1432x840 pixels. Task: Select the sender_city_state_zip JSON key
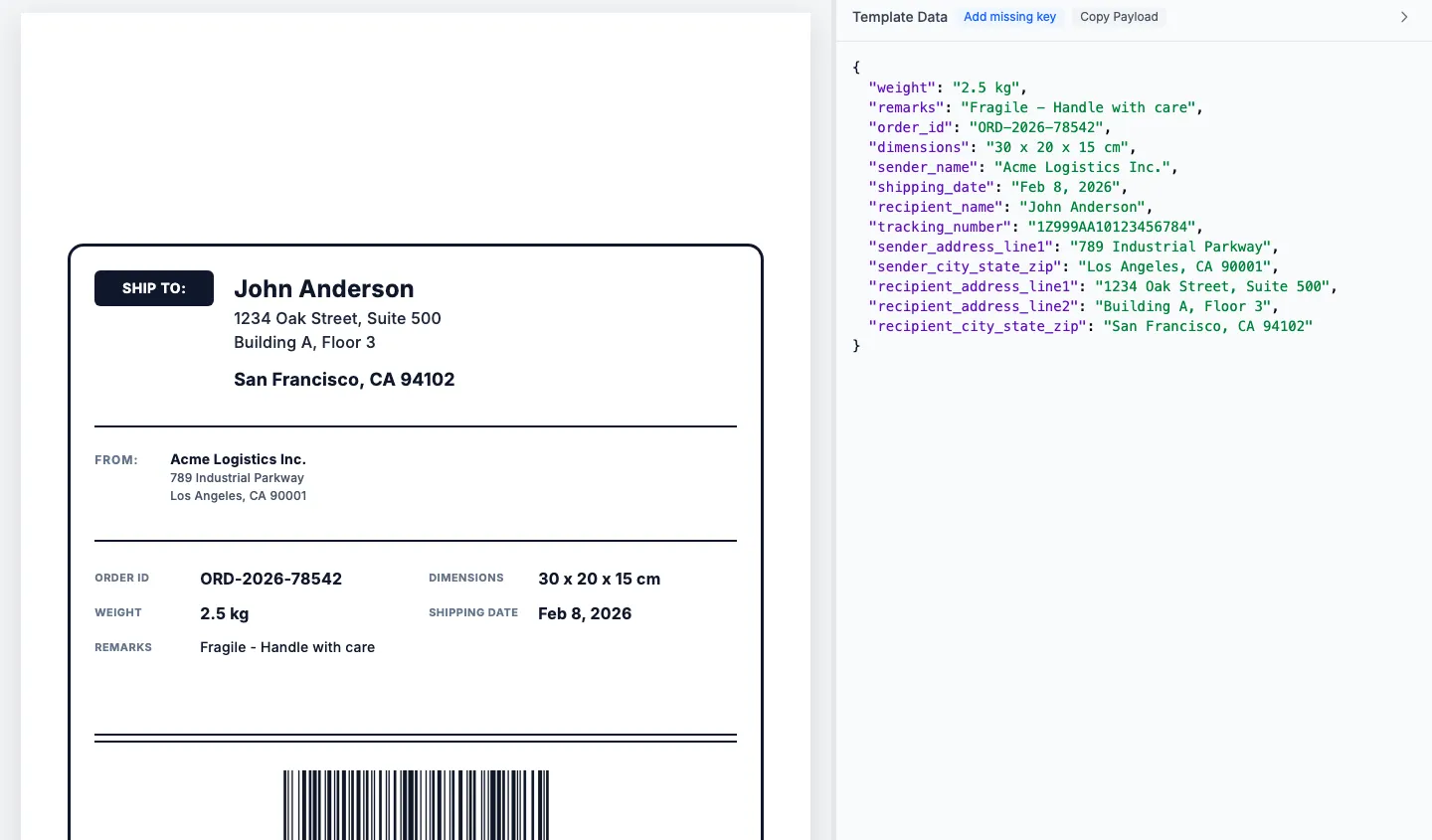coord(961,266)
